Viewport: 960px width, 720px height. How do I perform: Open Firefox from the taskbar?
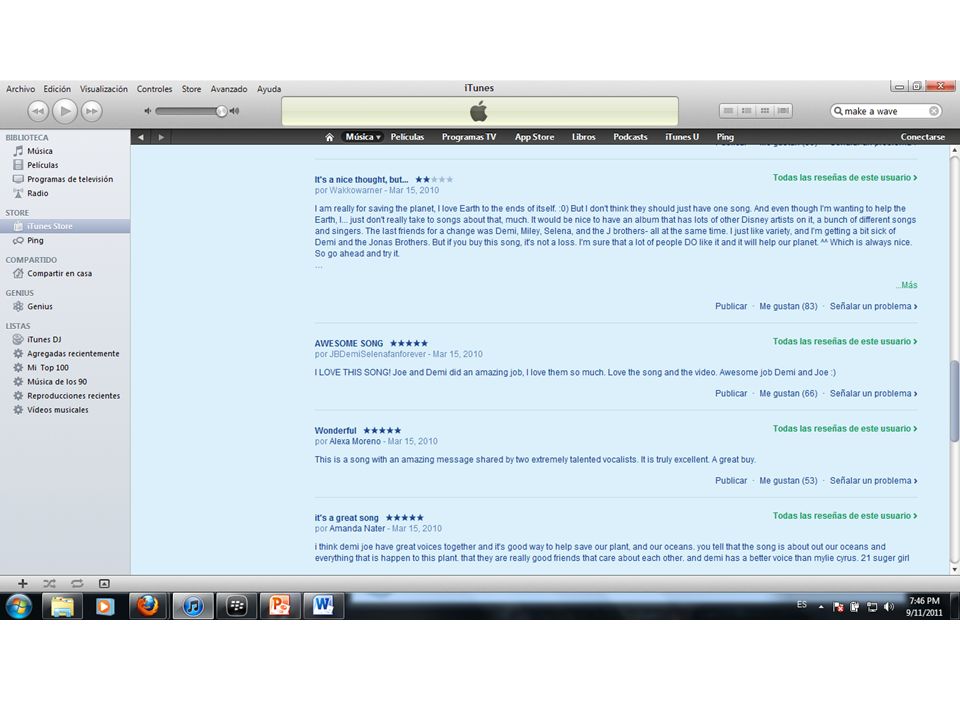coord(147,606)
